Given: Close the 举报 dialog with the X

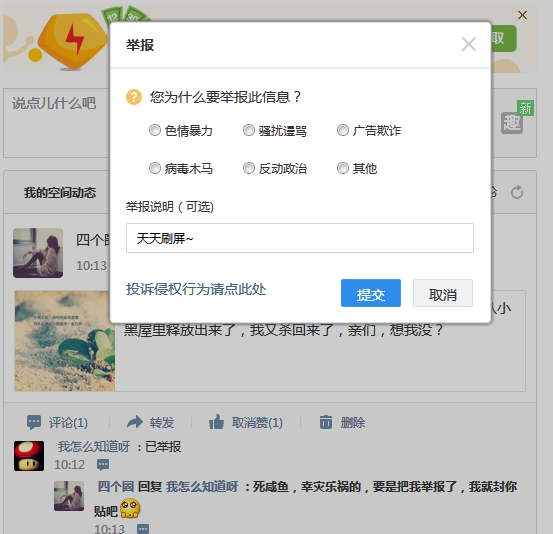Looking at the screenshot, I should pos(469,44).
